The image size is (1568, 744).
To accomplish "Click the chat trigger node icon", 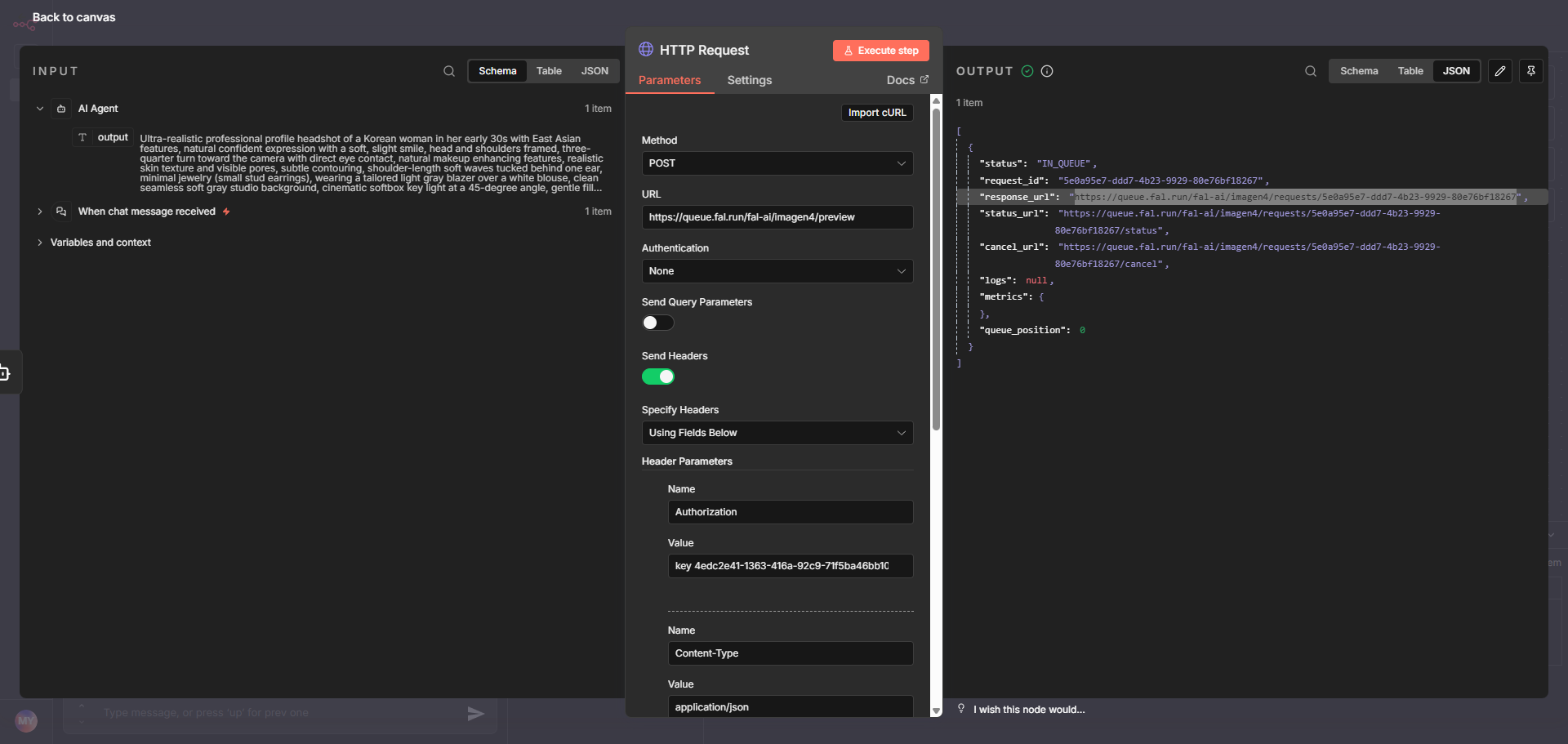I will coord(61,212).
